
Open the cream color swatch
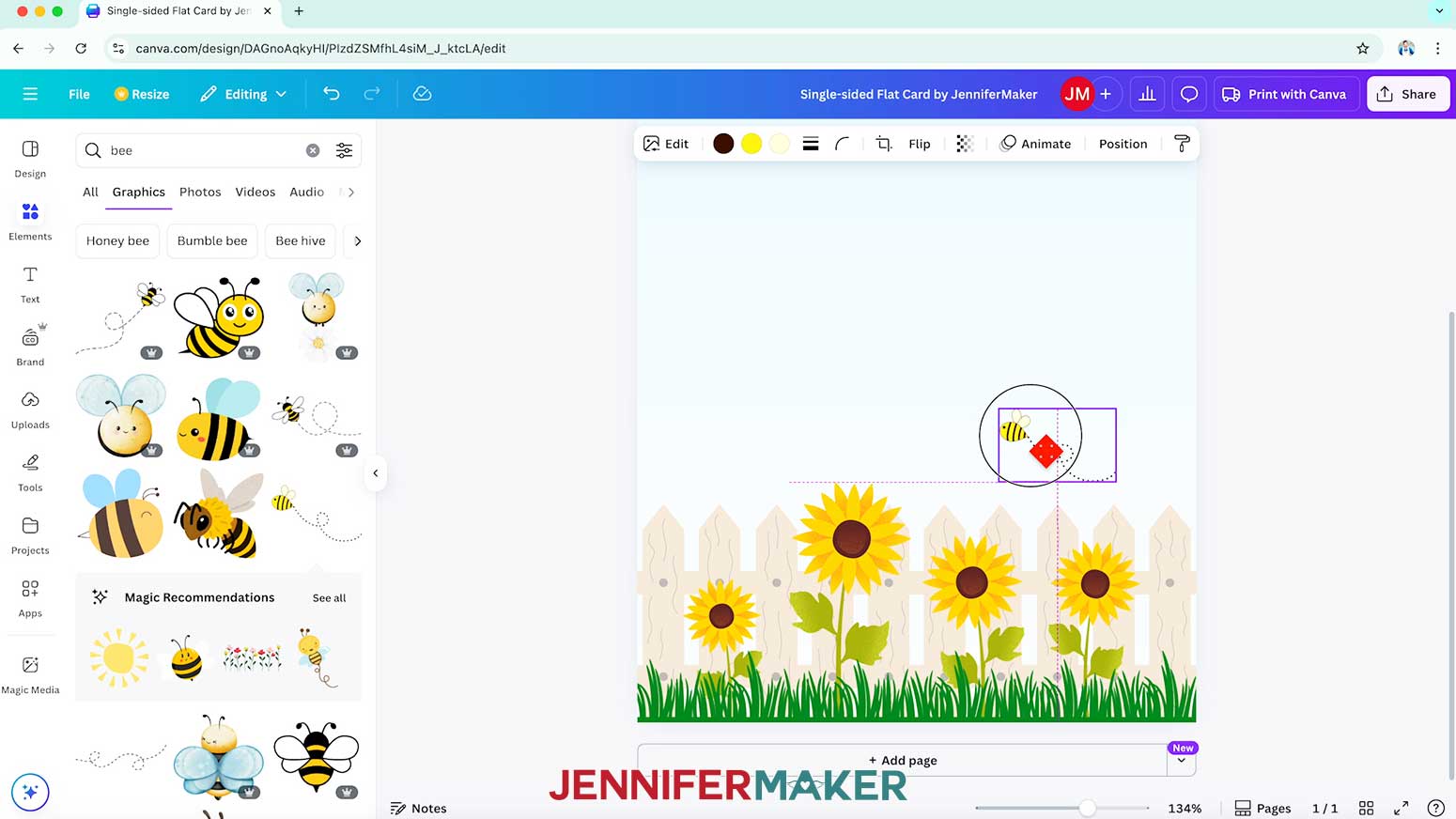[x=780, y=144]
